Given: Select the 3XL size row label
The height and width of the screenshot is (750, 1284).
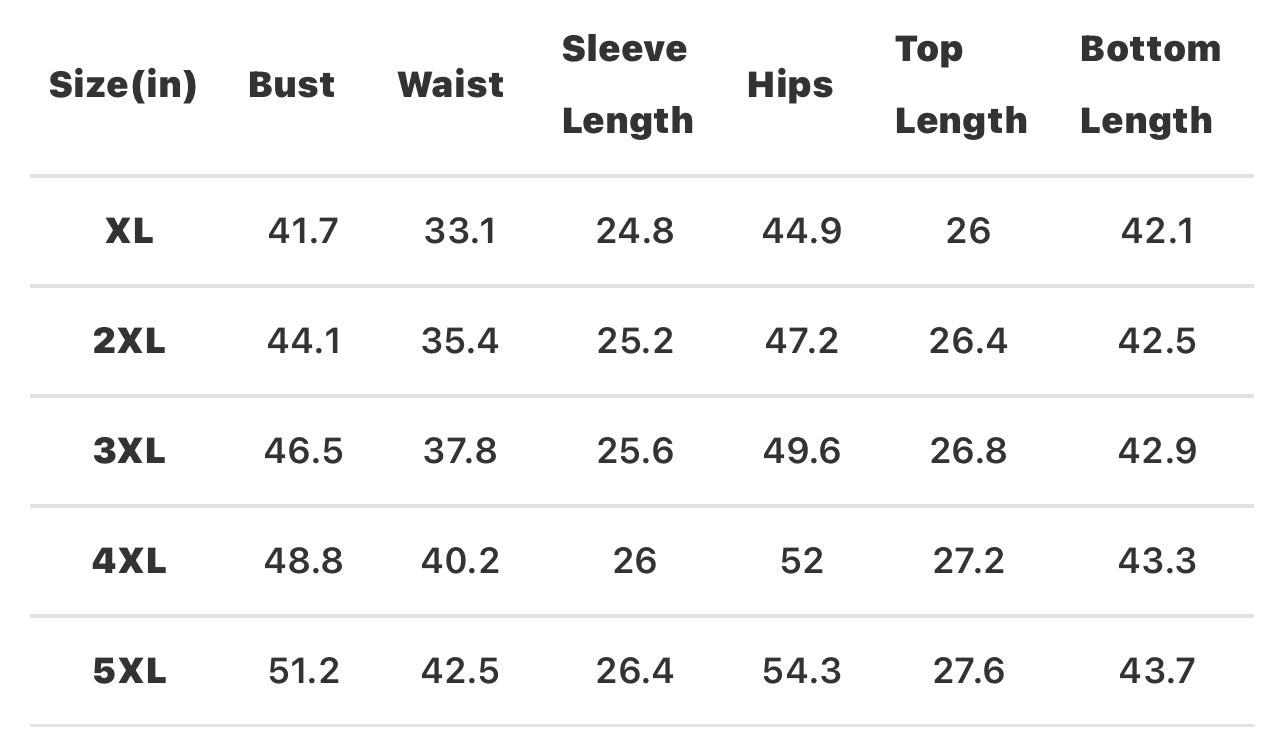Looking at the screenshot, I should tap(129, 452).
